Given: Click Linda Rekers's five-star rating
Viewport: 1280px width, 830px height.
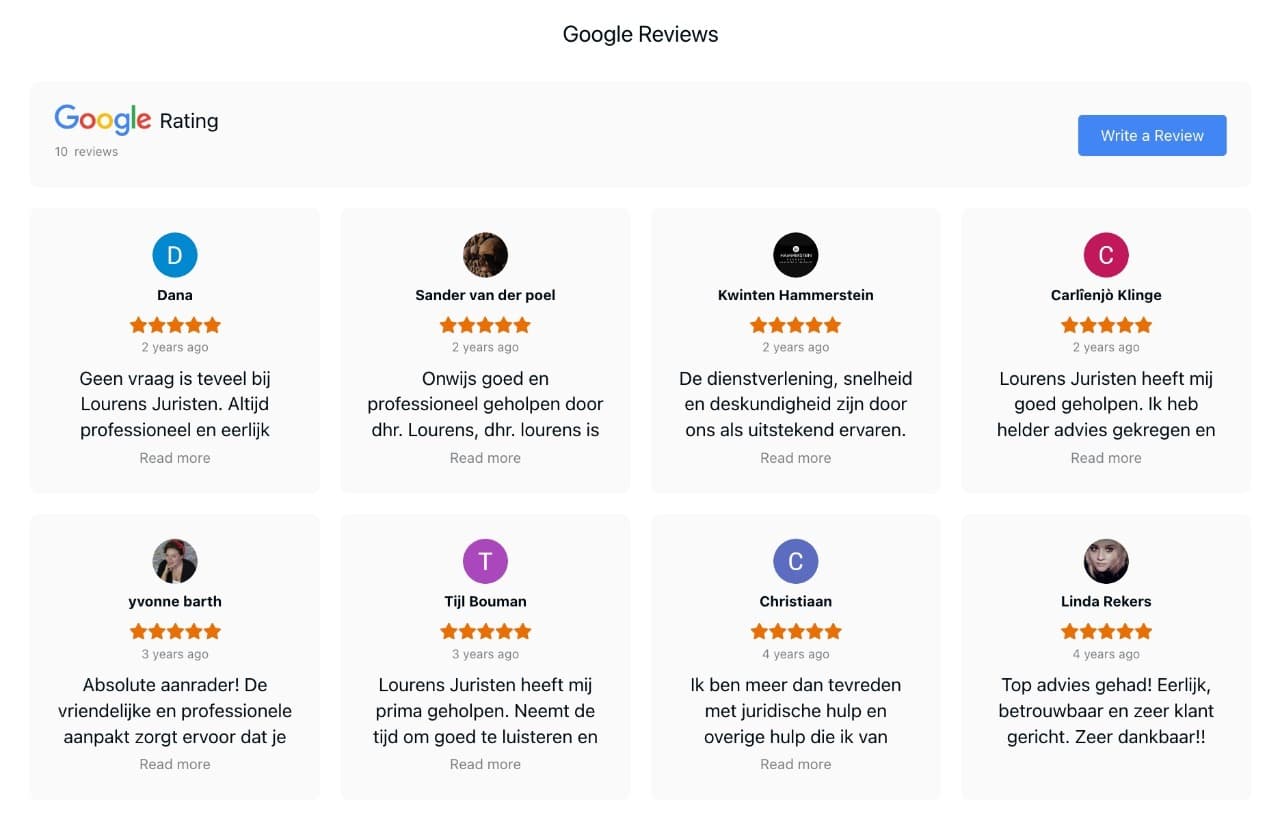Looking at the screenshot, I should point(1106,631).
